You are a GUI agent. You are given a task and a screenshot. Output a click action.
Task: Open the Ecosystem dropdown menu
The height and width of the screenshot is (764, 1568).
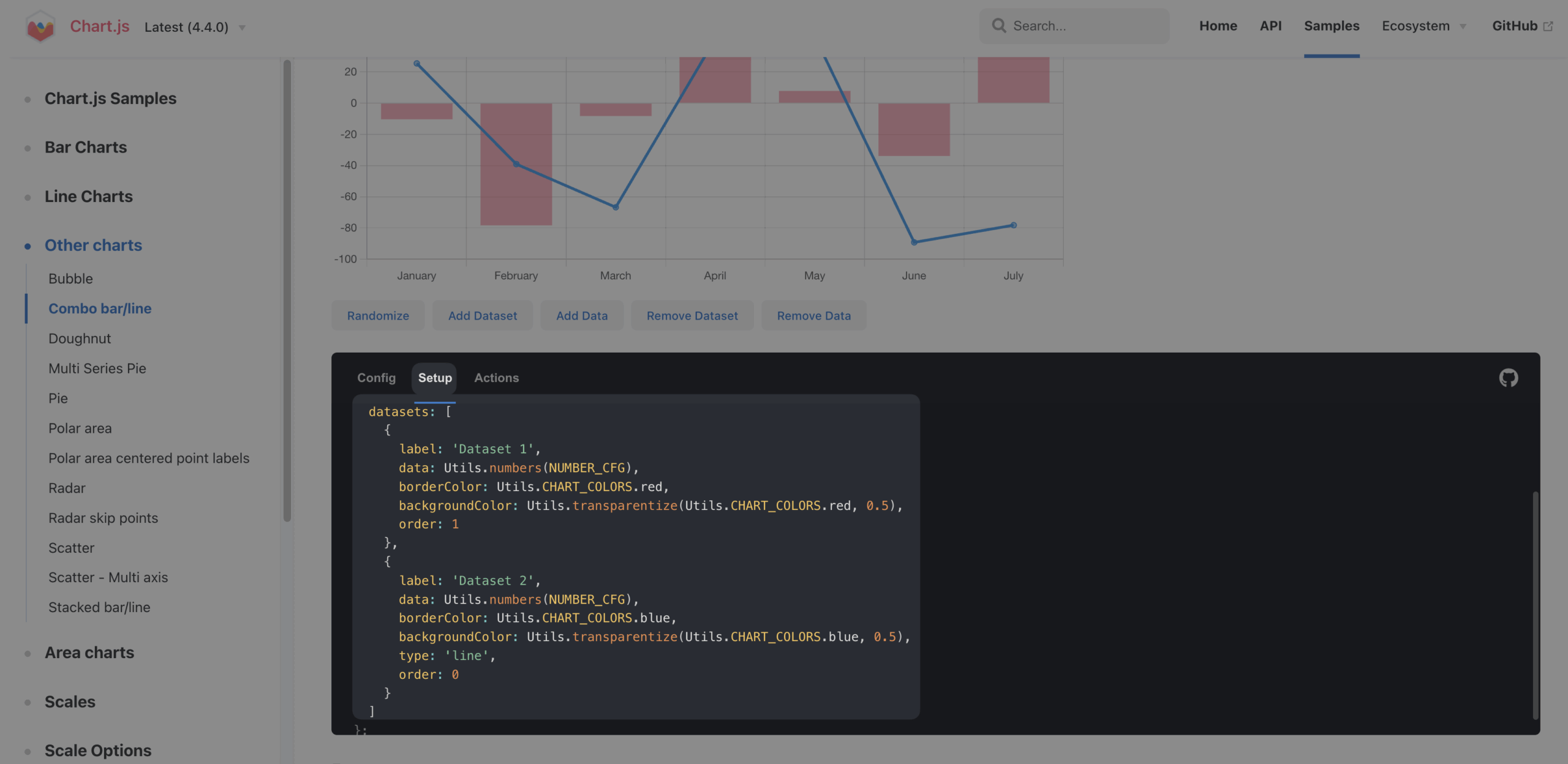click(x=1423, y=26)
